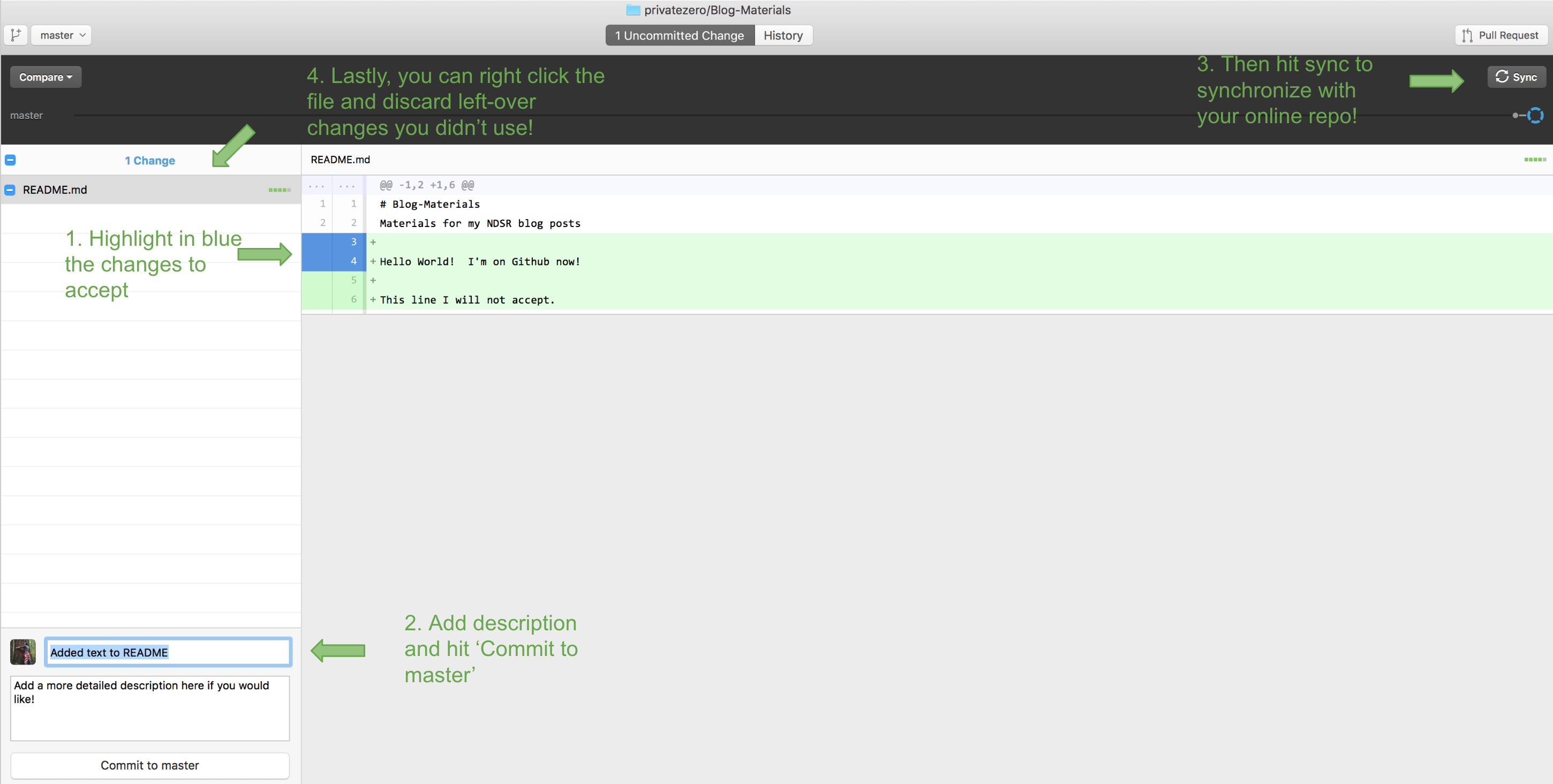Click the commit summary text field
The width and height of the screenshot is (1553, 784).
168,652
